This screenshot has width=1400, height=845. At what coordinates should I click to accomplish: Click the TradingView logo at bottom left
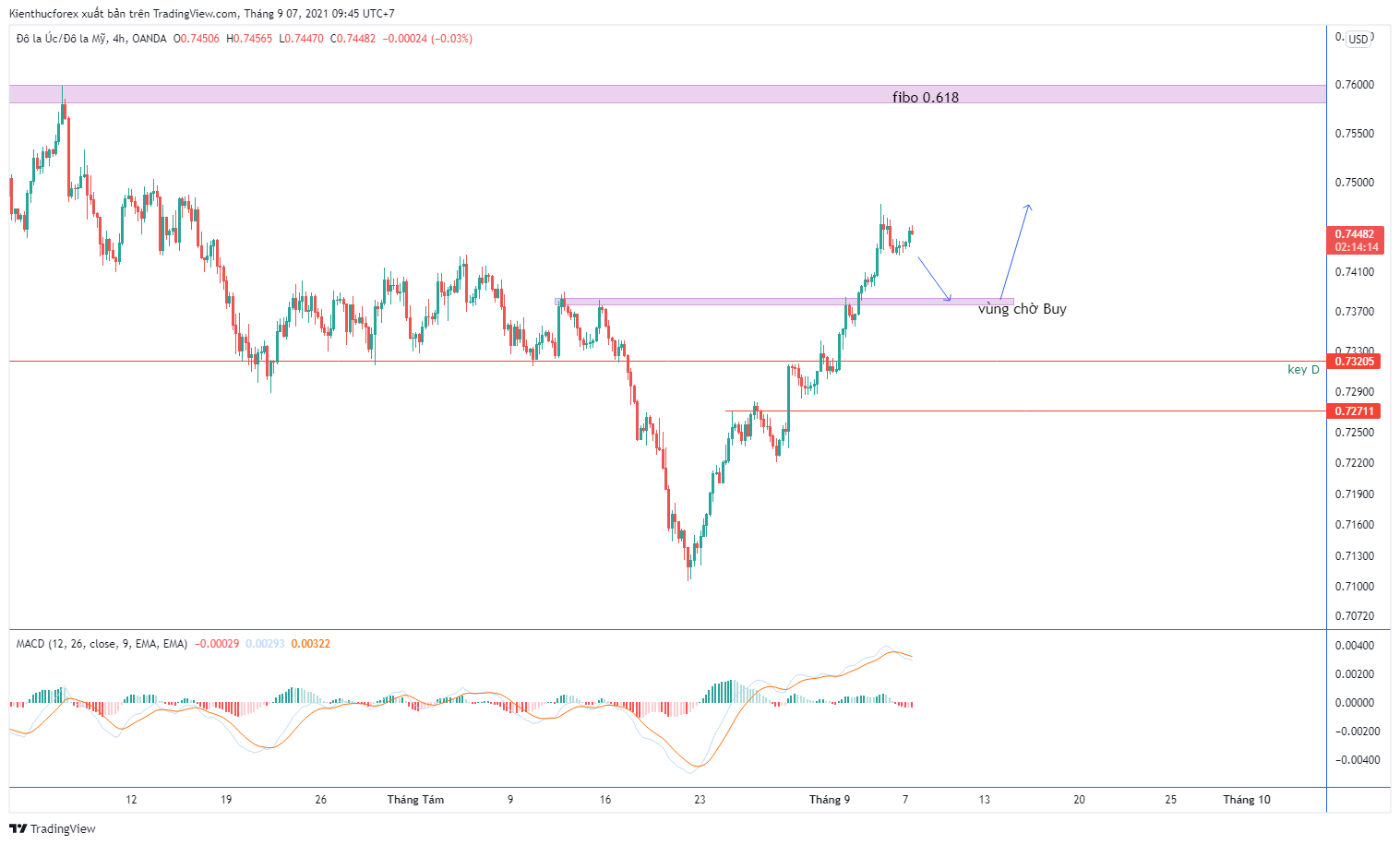coord(53,828)
